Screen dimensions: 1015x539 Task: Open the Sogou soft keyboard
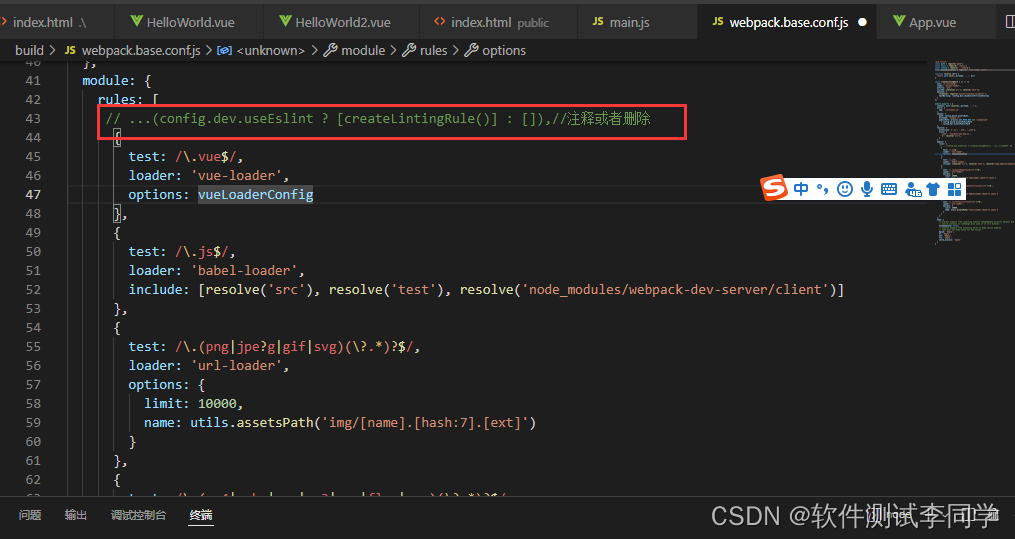pyautogui.click(x=889, y=189)
